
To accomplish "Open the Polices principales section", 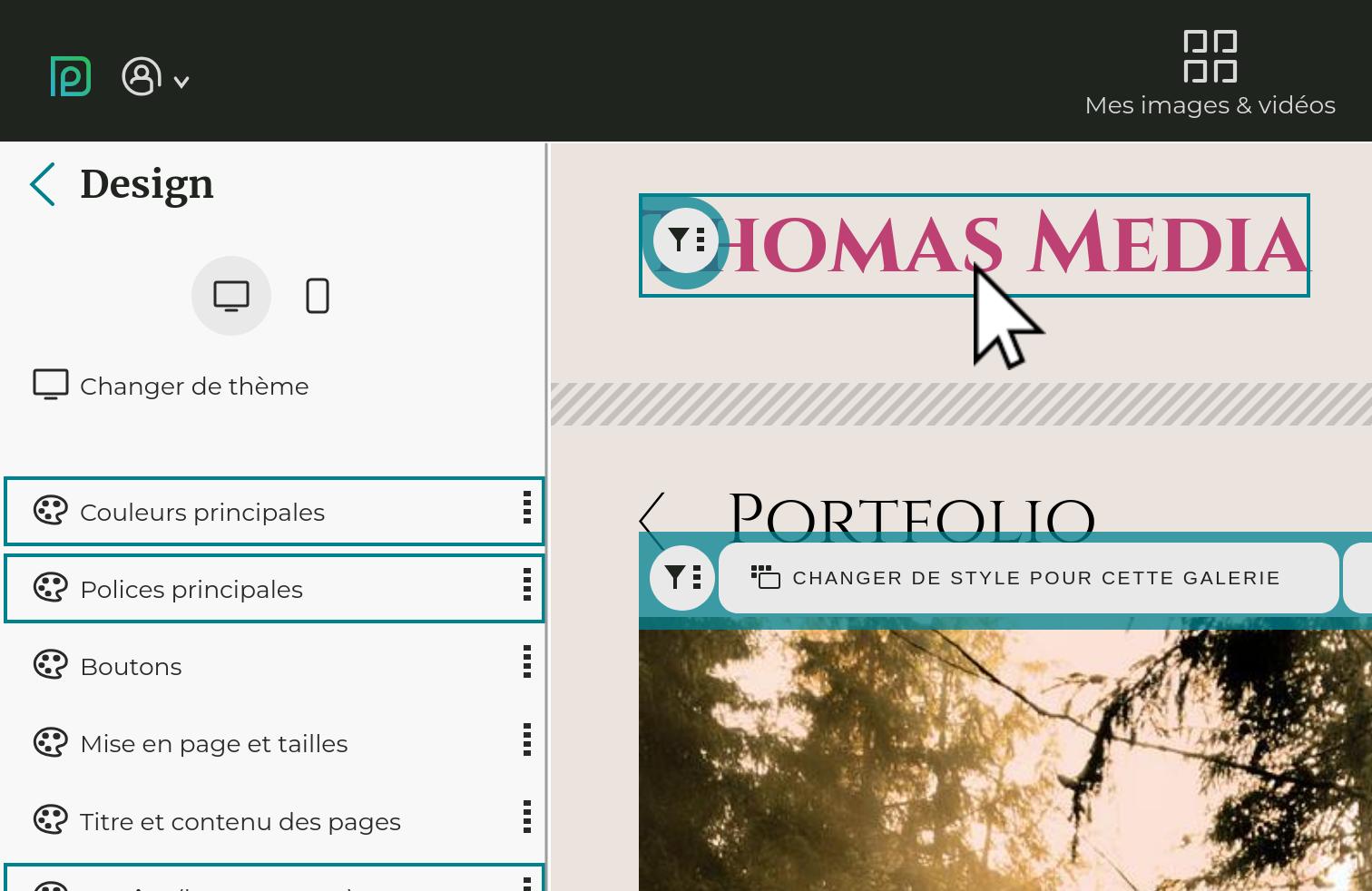I will tap(191, 589).
